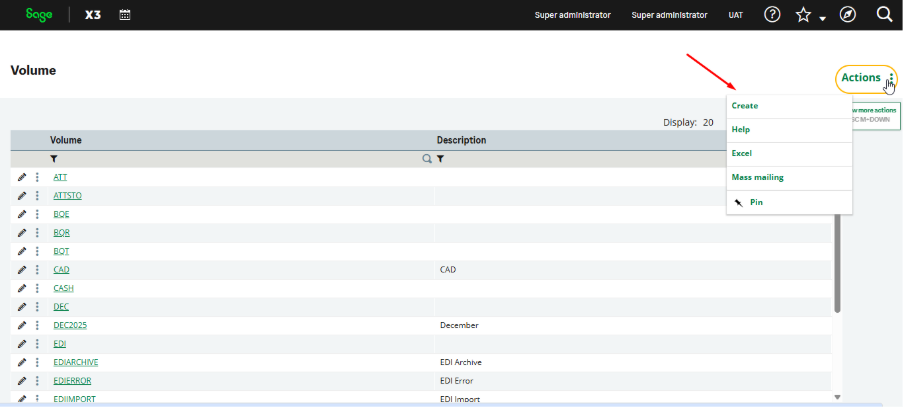Open the dropdown arrow beside favorites star

(822, 19)
